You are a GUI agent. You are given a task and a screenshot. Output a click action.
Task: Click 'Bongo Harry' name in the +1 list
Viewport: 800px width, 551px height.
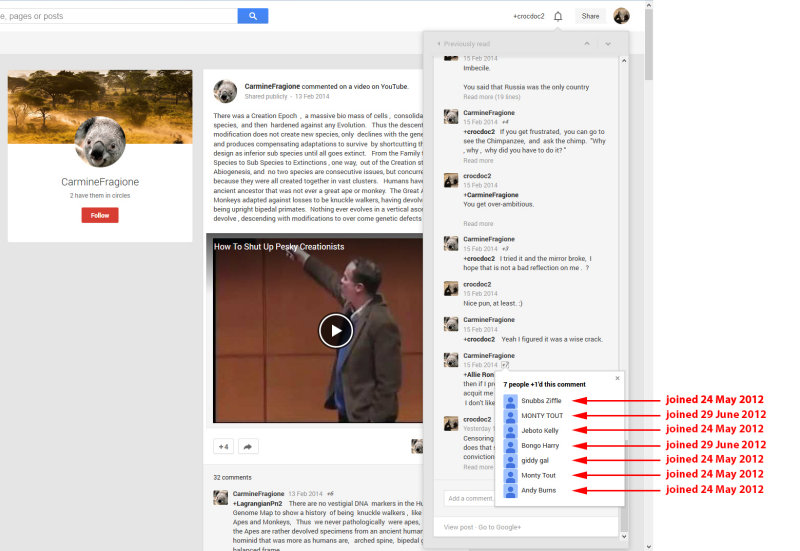click(x=540, y=445)
